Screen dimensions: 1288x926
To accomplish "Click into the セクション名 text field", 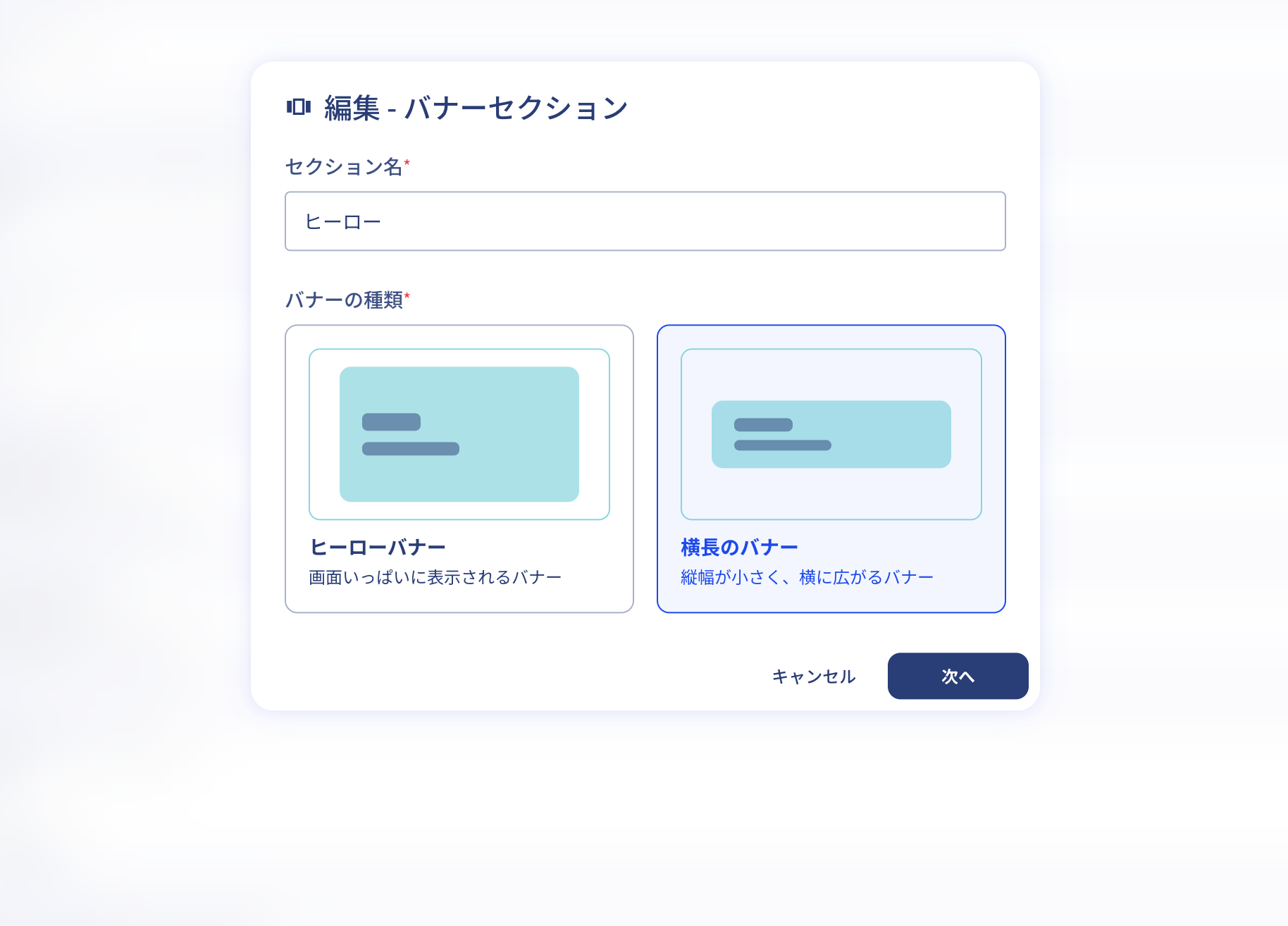I will (645, 221).
